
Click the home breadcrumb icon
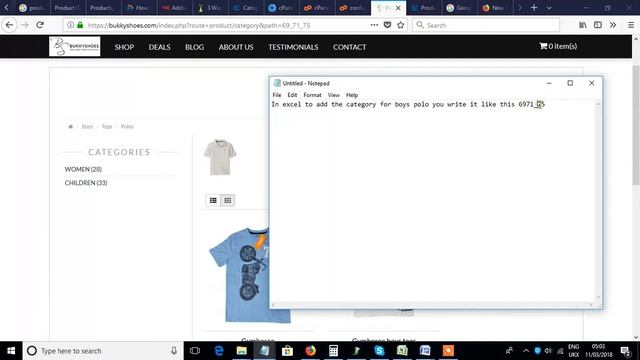click(x=71, y=127)
